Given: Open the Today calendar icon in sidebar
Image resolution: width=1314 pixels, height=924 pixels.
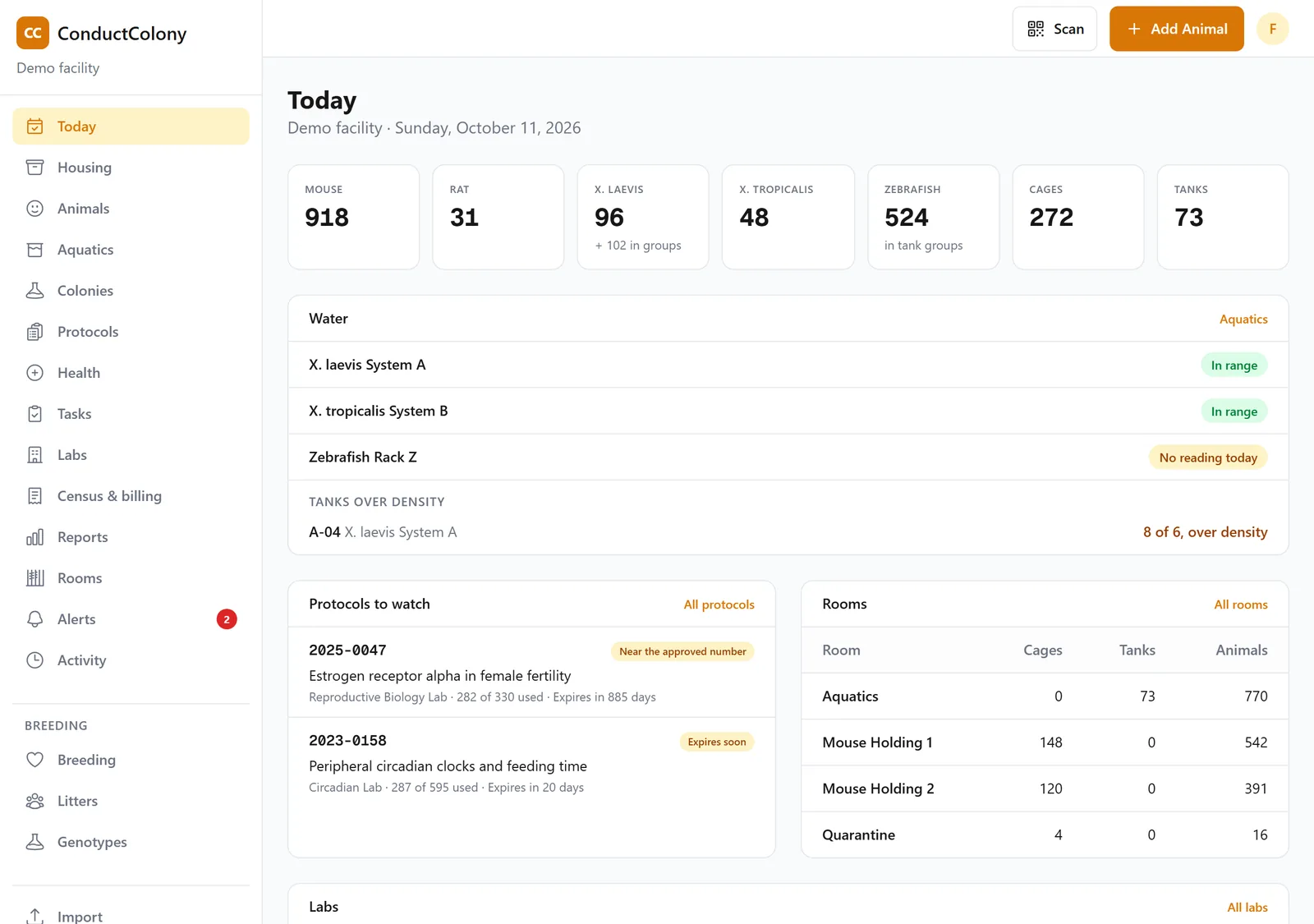Looking at the screenshot, I should tap(34, 126).
